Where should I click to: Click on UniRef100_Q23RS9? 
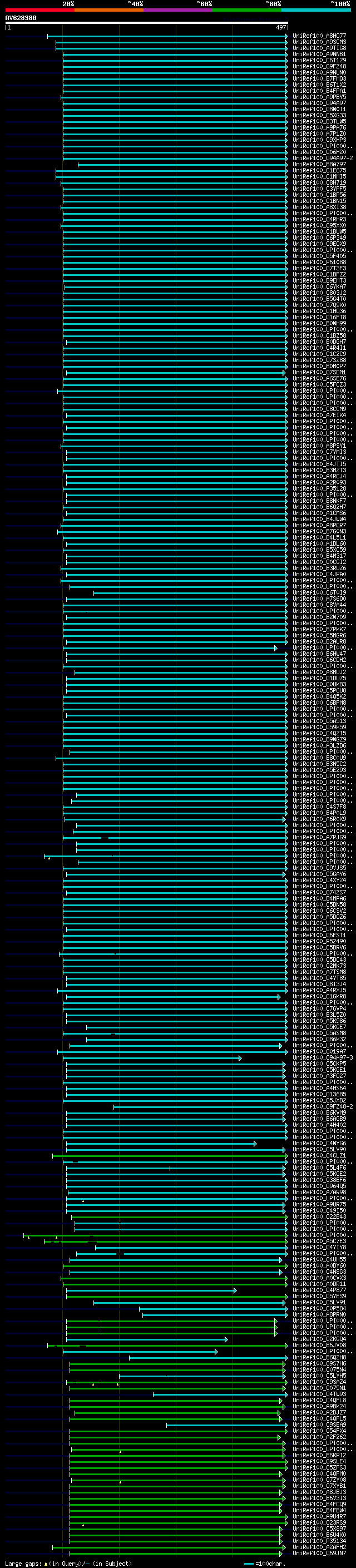click(319, 1522)
